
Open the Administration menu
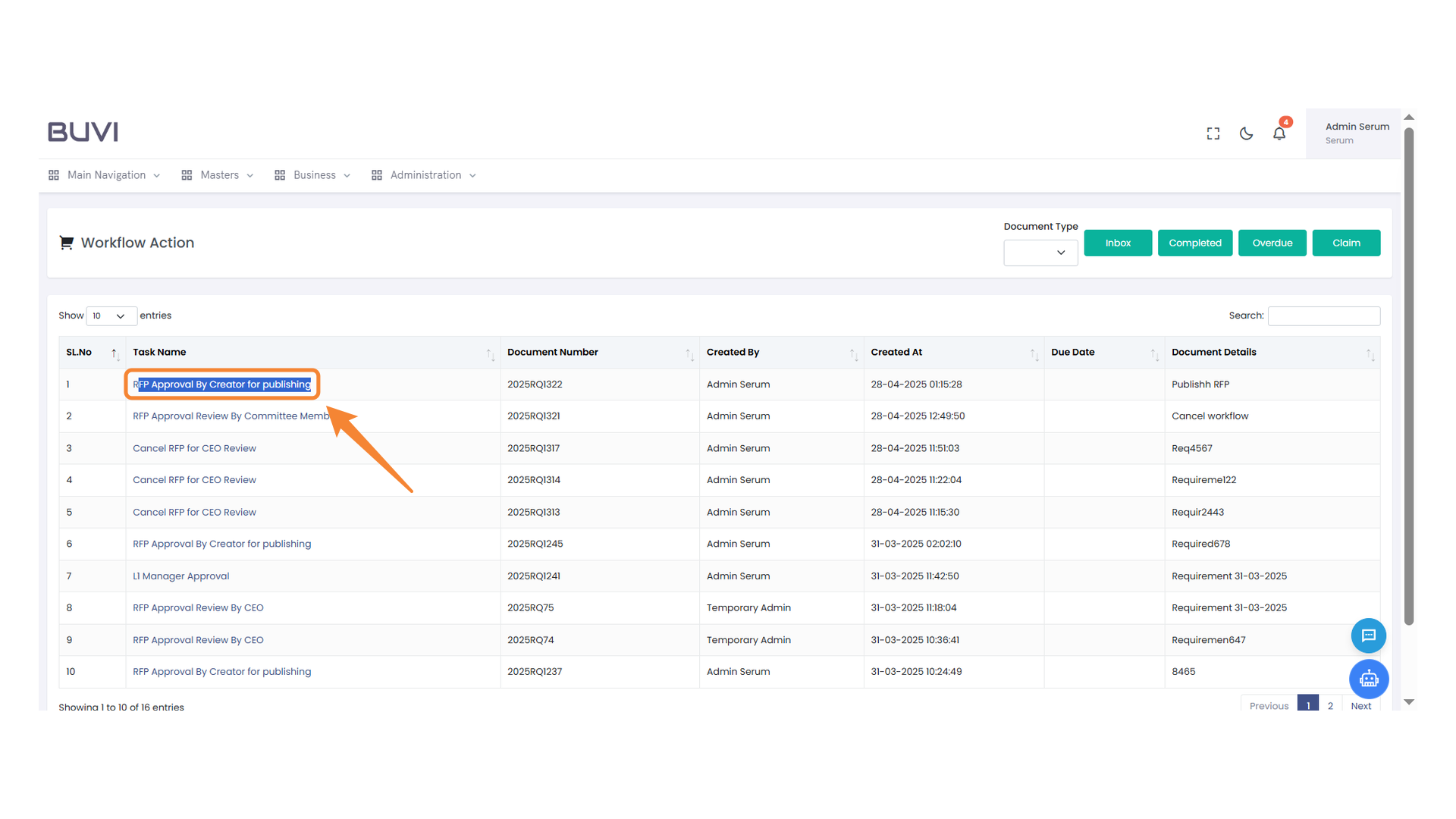point(425,175)
